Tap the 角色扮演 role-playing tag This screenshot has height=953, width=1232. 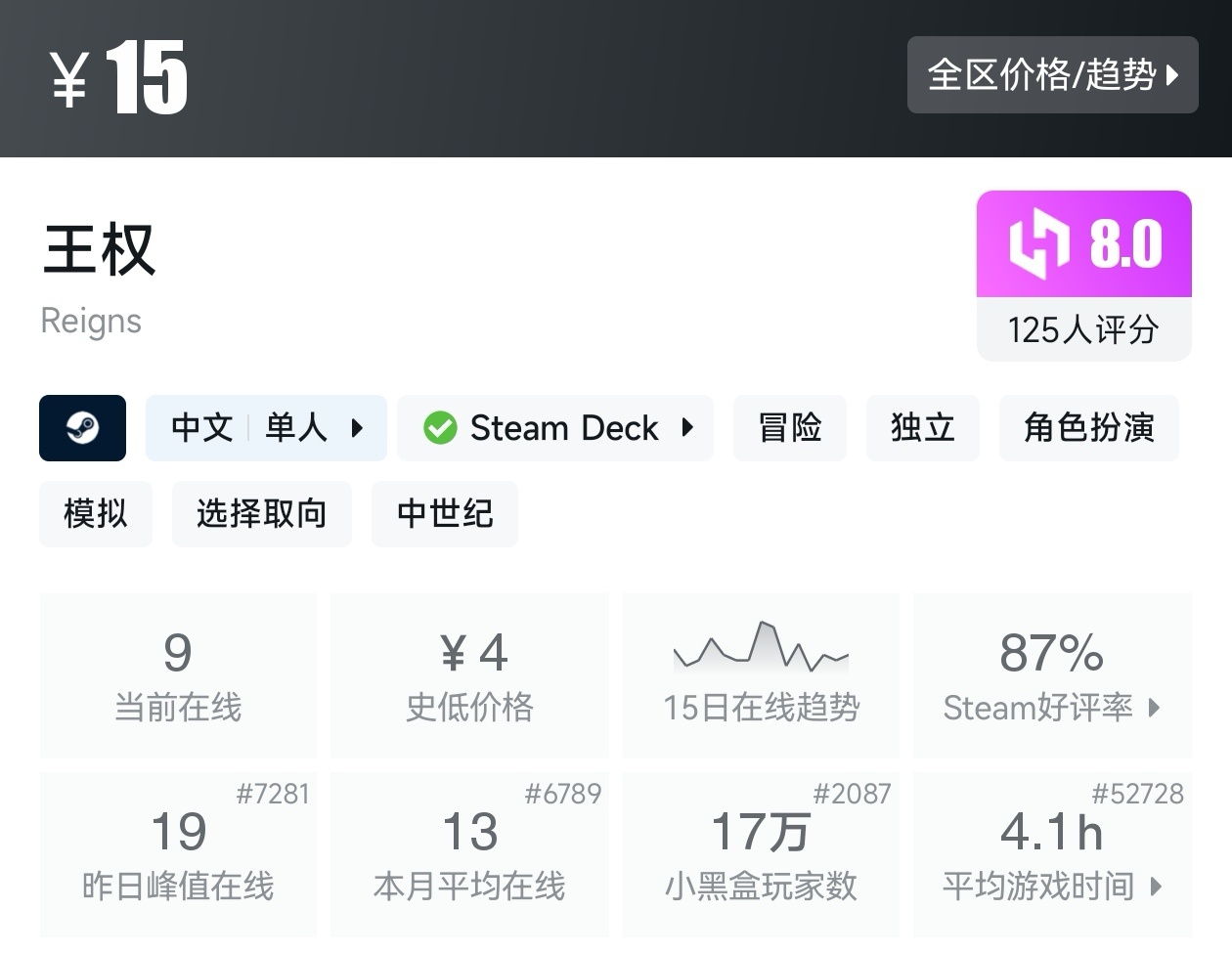(1088, 428)
